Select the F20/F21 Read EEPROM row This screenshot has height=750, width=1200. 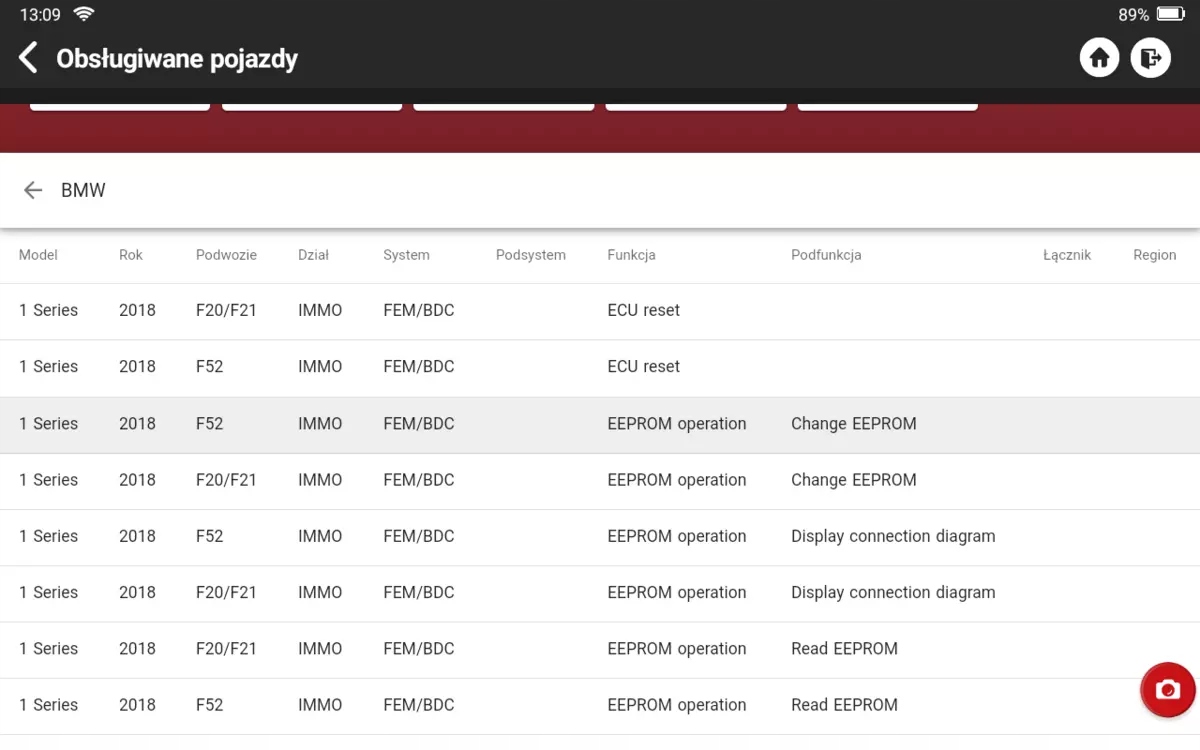[x=600, y=648]
